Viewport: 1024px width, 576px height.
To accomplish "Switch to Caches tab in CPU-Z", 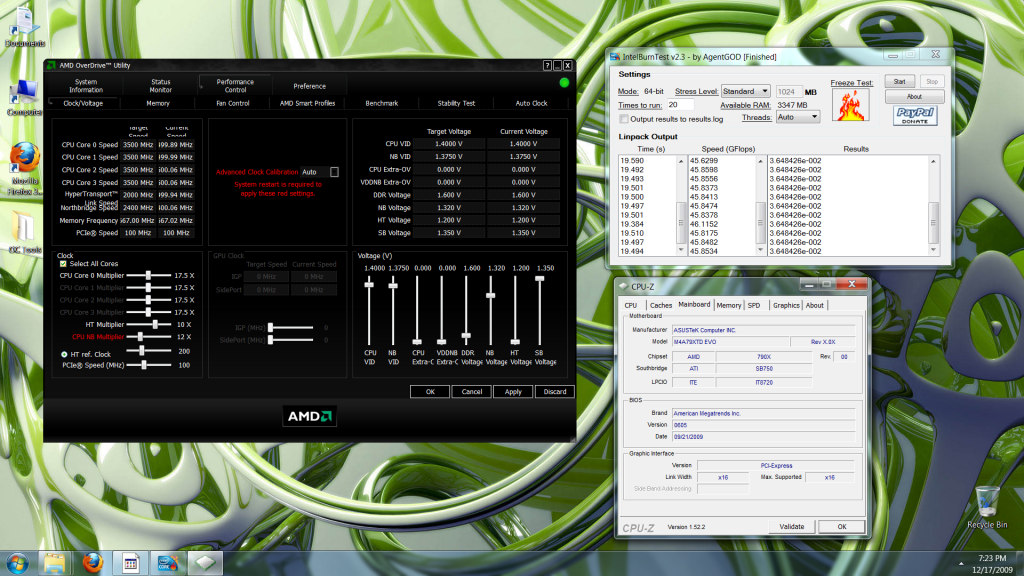I will 660,305.
